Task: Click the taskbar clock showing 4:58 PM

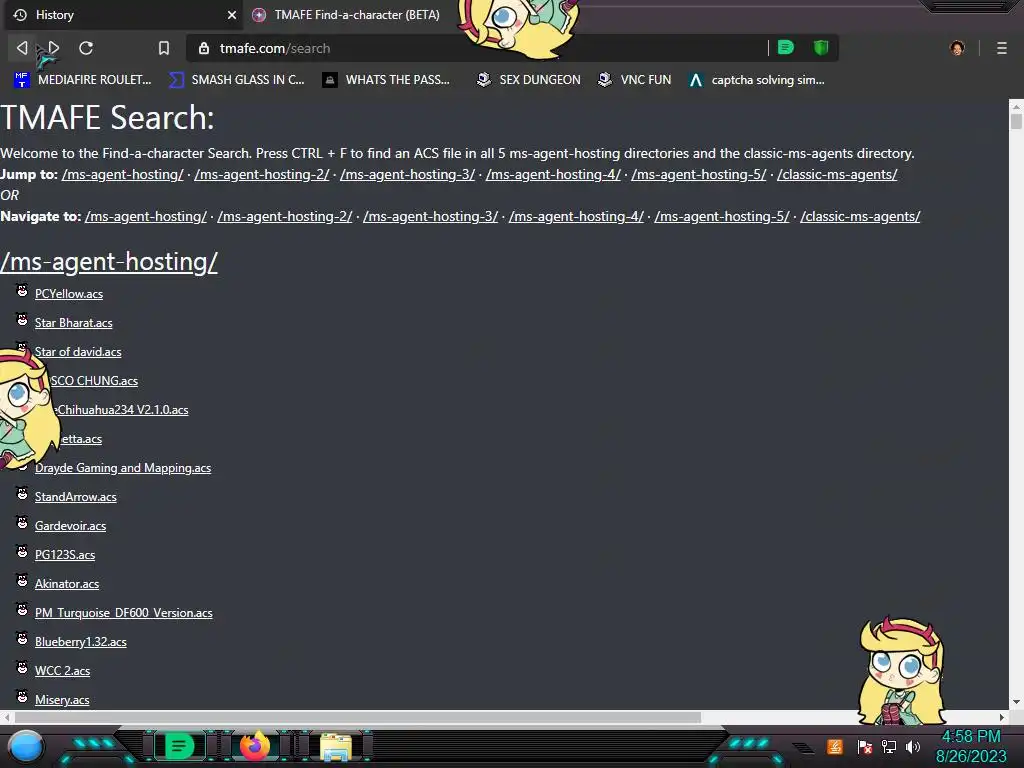Action: [x=971, y=737]
